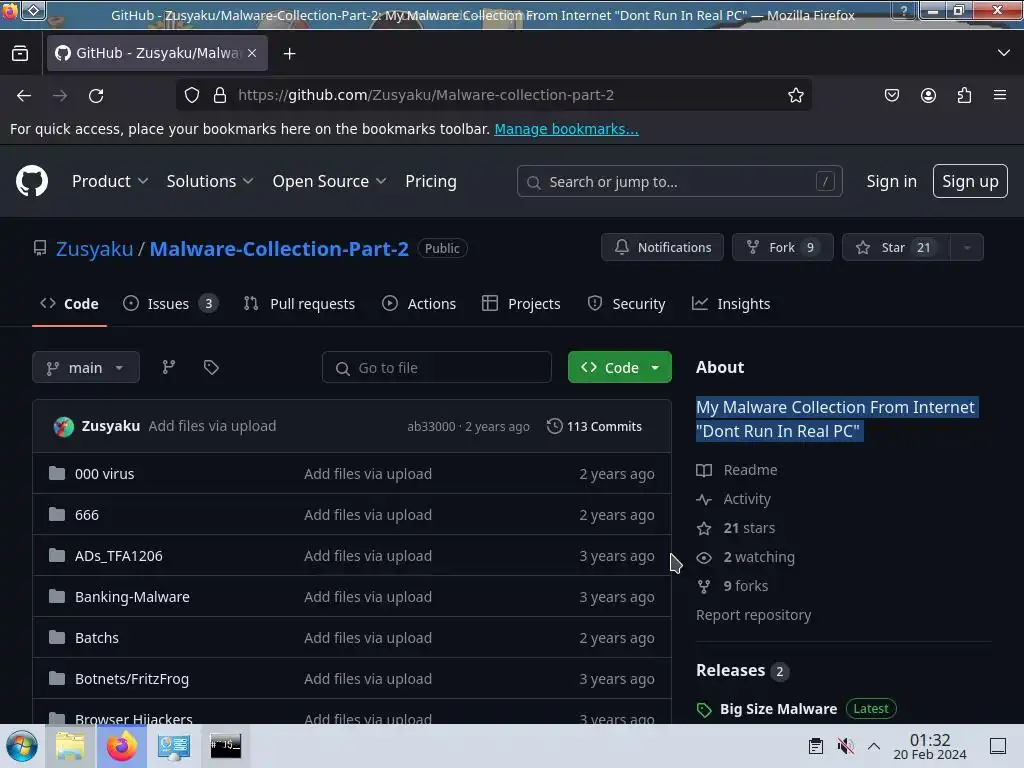
Task: Open file explorer from taskbar
Action: (x=70, y=746)
